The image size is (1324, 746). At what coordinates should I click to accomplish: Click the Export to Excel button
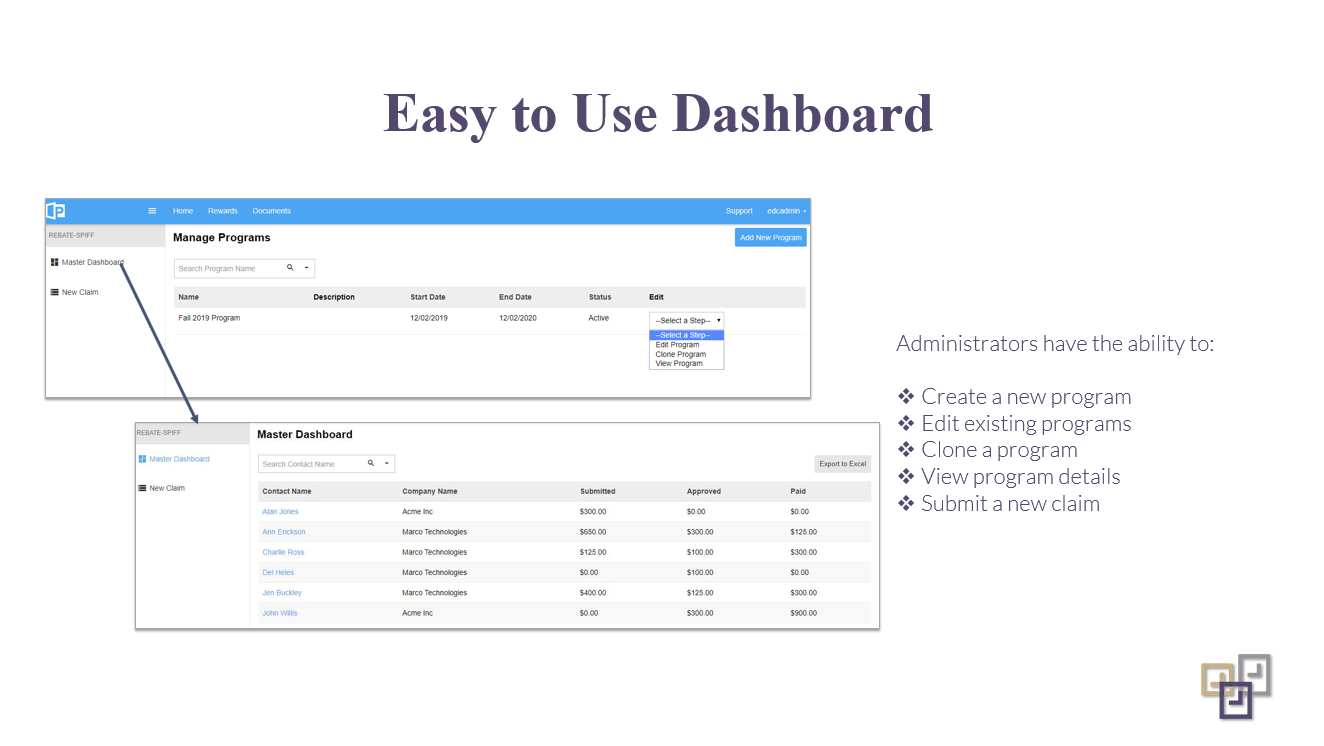click(x=843, y=463)
